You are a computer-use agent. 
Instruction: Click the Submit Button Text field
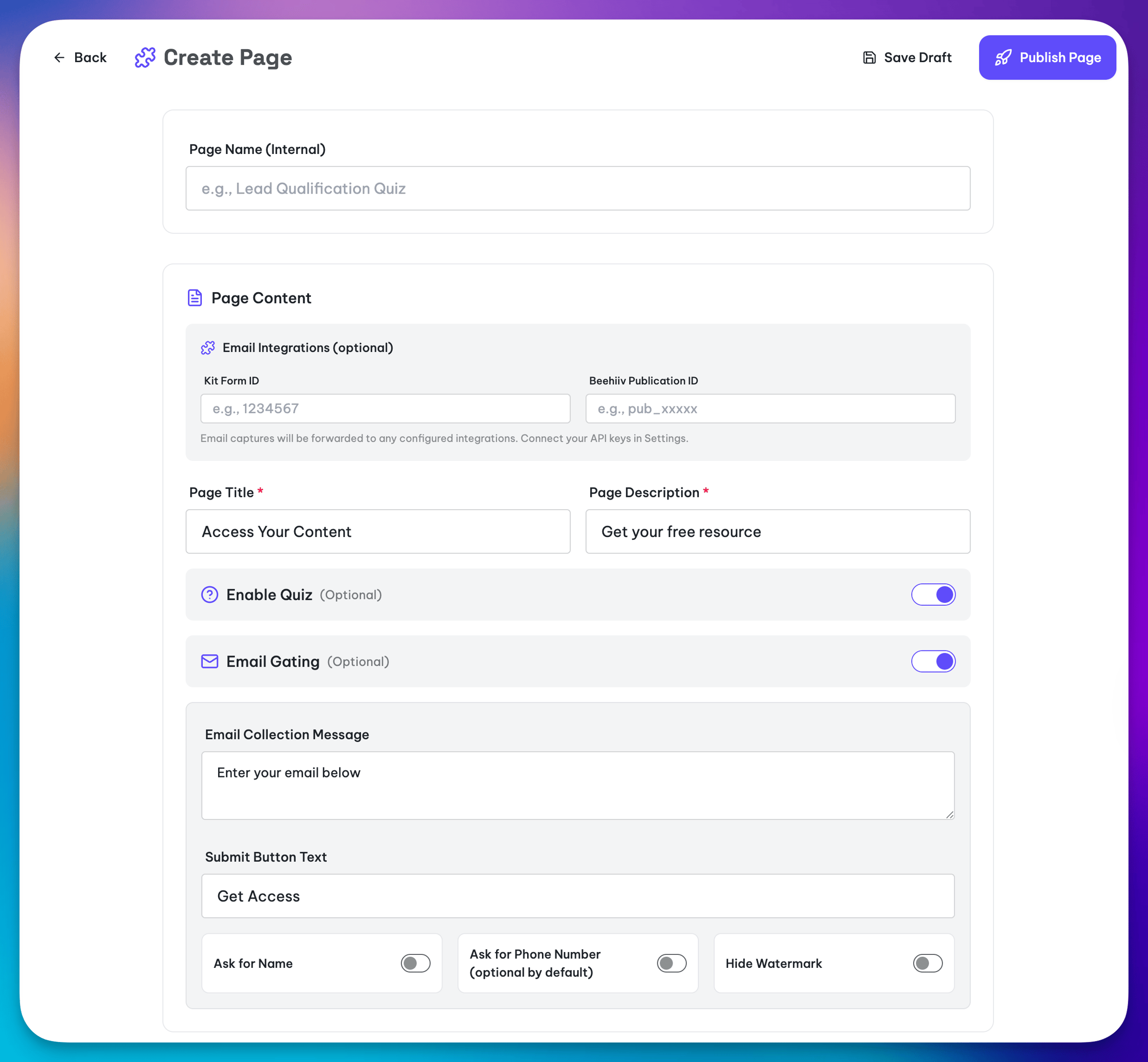577,896
